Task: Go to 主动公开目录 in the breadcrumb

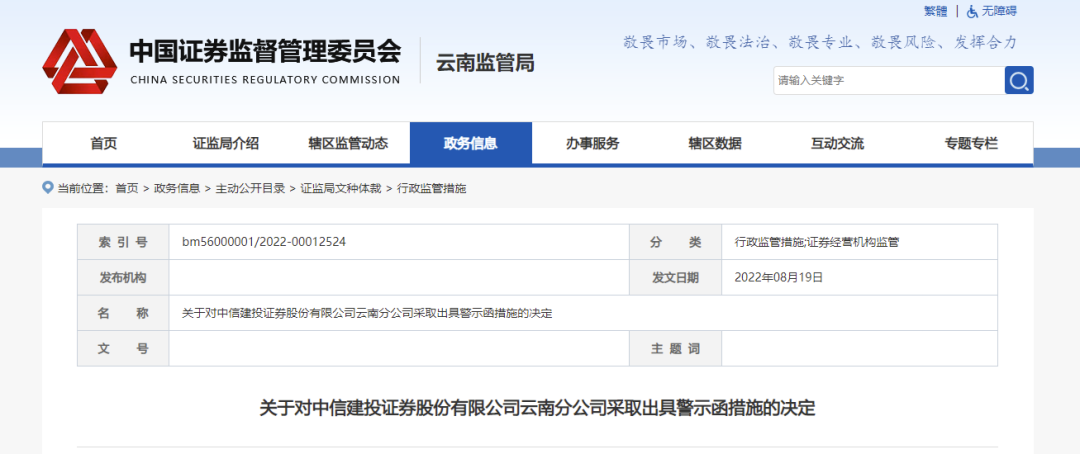Action: pyautogui.click(x=250, y=188)
